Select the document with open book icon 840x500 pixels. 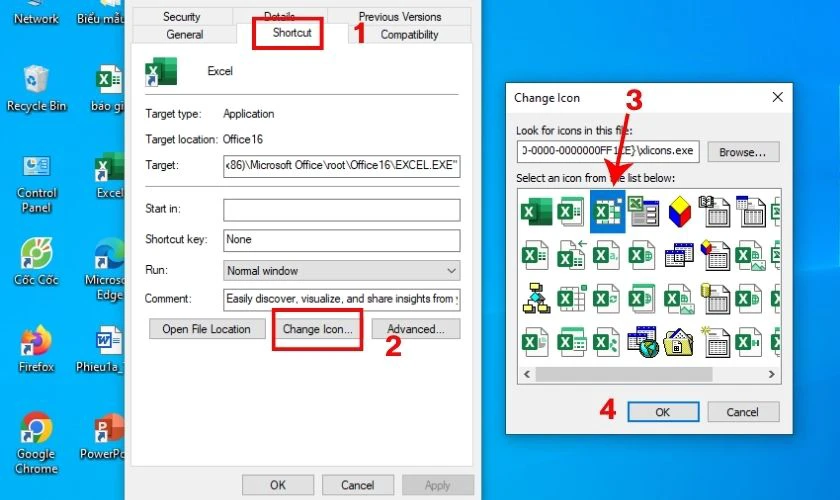[714, 211]
